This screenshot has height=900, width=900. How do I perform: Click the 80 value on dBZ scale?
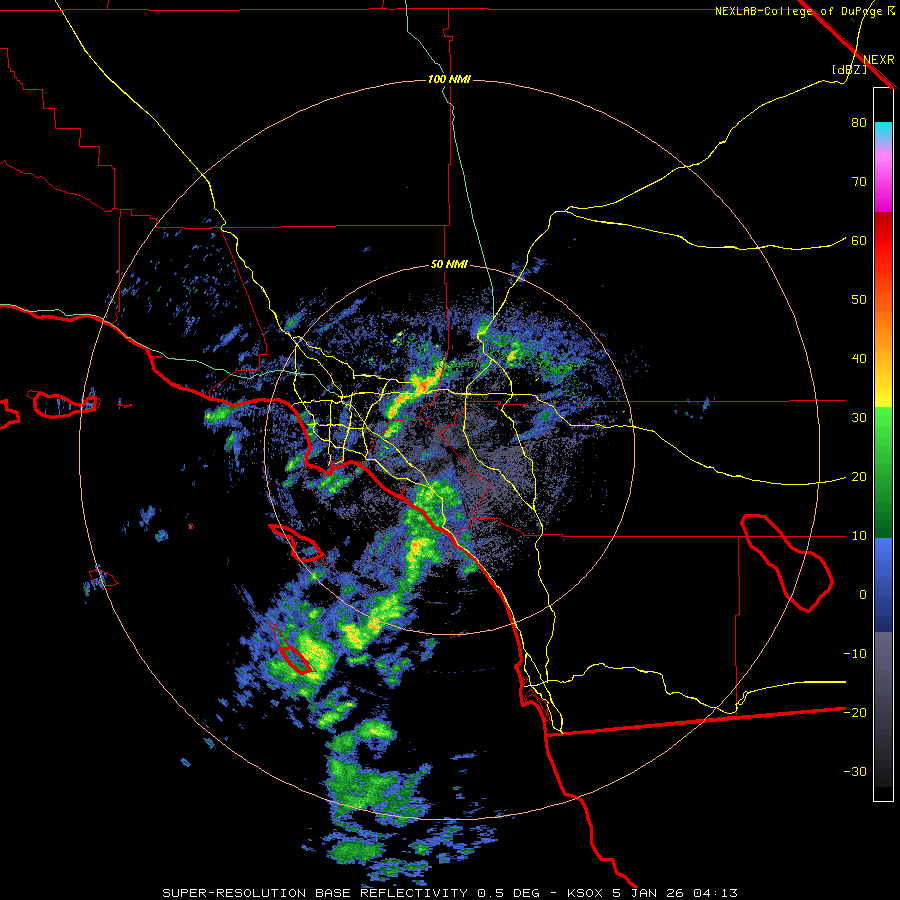[859, 123]
